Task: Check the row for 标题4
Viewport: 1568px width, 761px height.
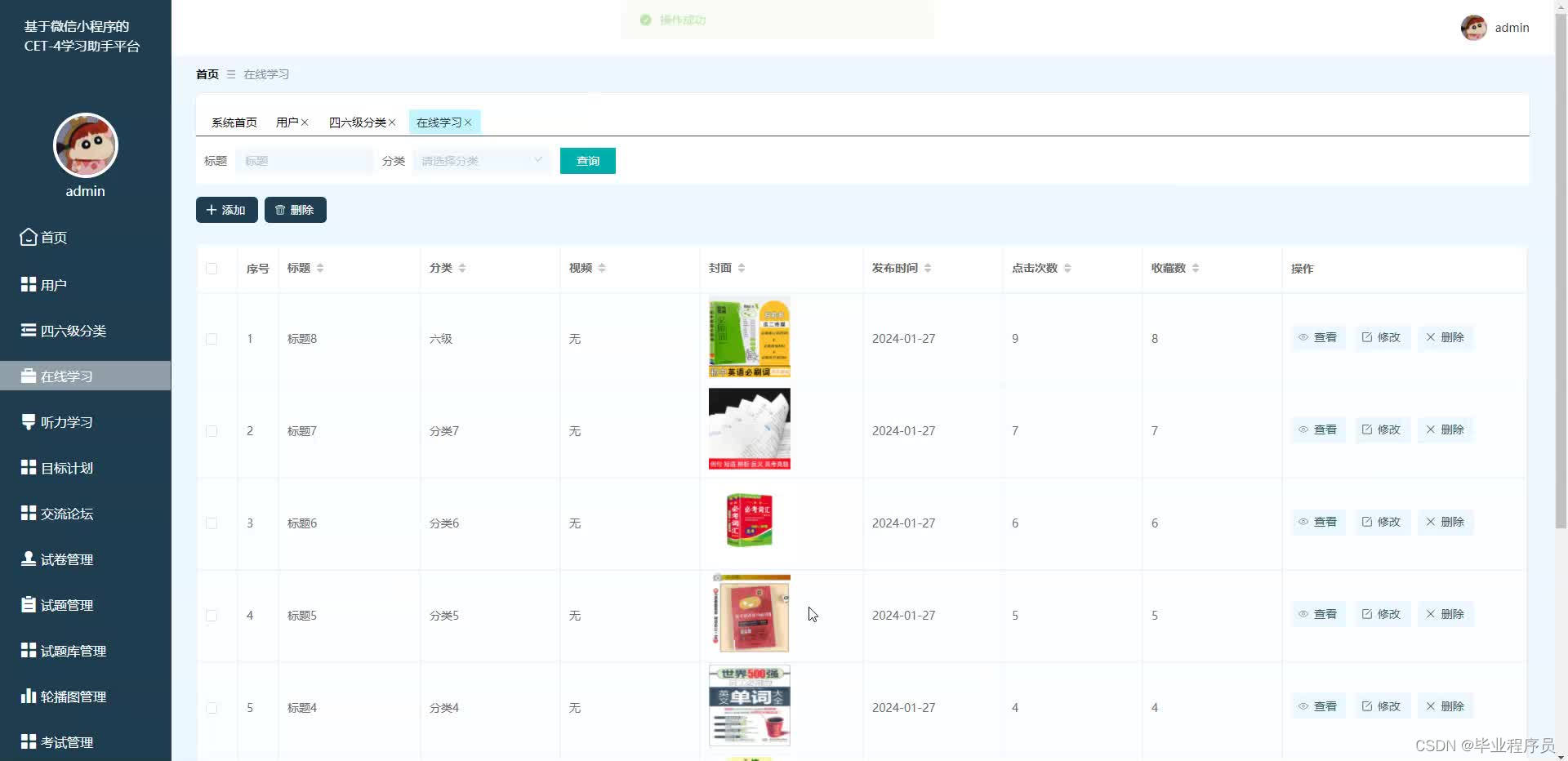Action: [212, 708]
